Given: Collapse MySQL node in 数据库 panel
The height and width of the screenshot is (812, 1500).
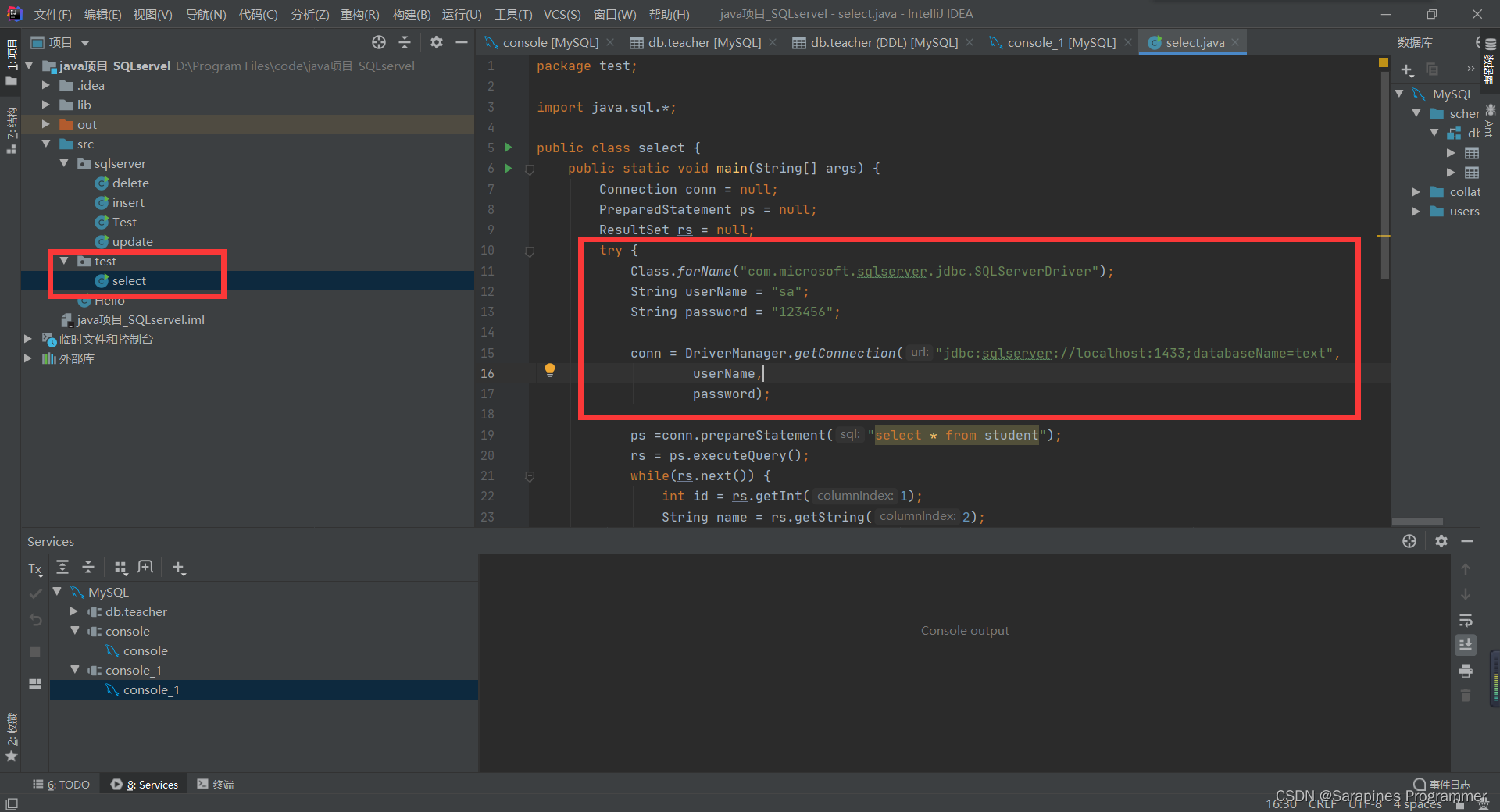Looking at the screenshot, I should click(x=1399, y=94).
